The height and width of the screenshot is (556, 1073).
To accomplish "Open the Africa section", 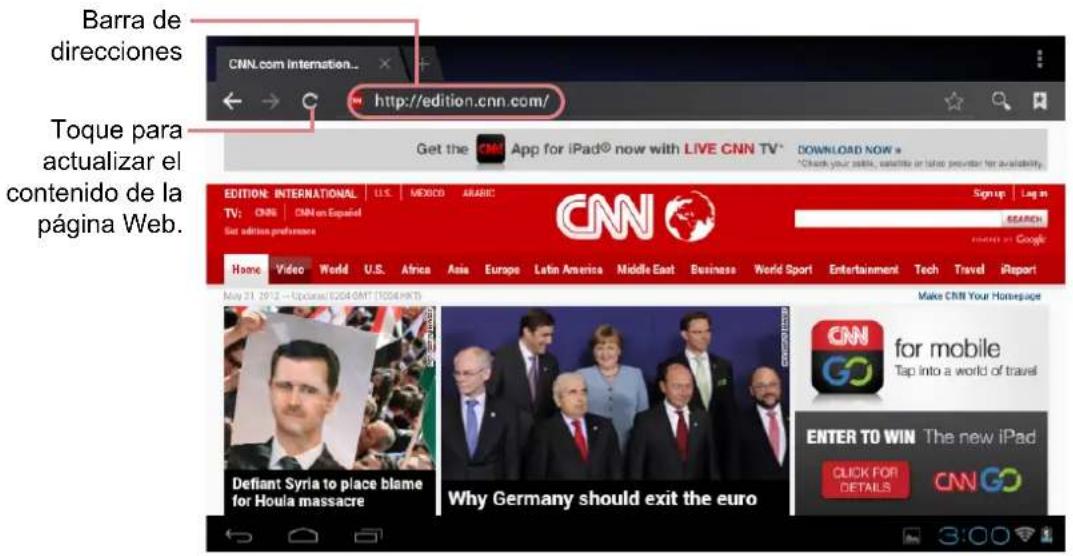I will click(x=415, y=270).
